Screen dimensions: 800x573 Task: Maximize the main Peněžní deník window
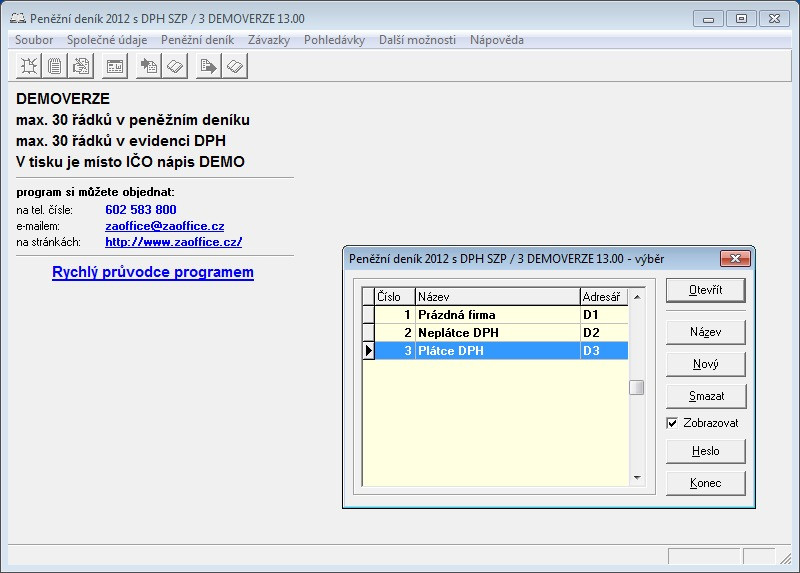click(741, 19)
